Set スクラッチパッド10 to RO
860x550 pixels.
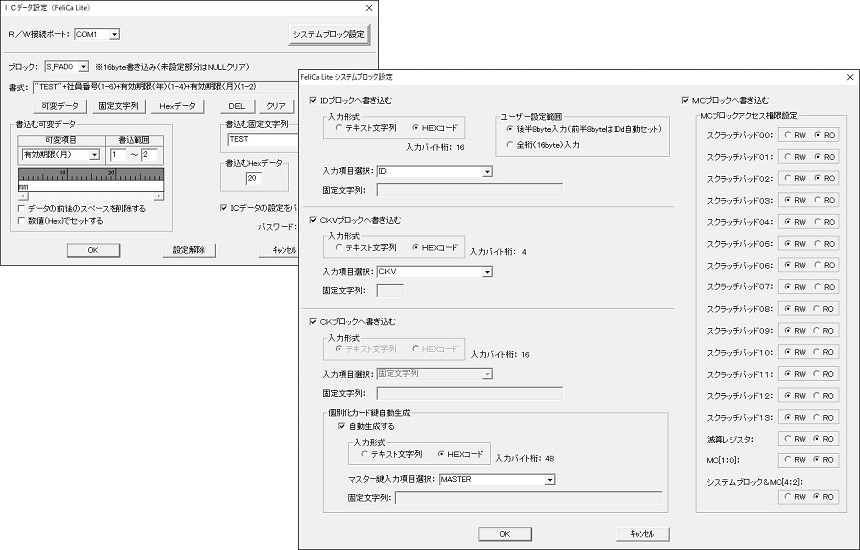click(x=818, y=352)
